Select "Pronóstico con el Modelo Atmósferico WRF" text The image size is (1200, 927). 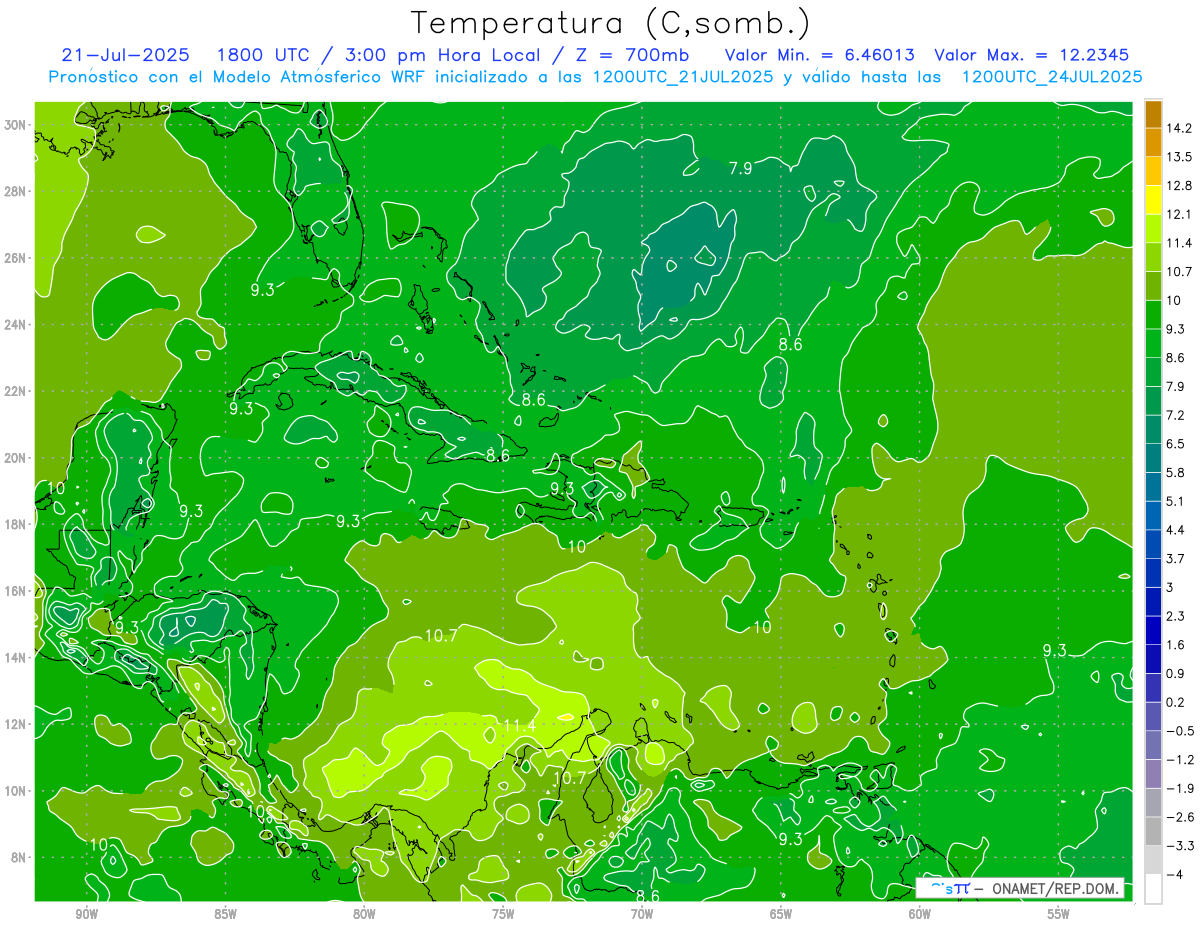point(237,76)
